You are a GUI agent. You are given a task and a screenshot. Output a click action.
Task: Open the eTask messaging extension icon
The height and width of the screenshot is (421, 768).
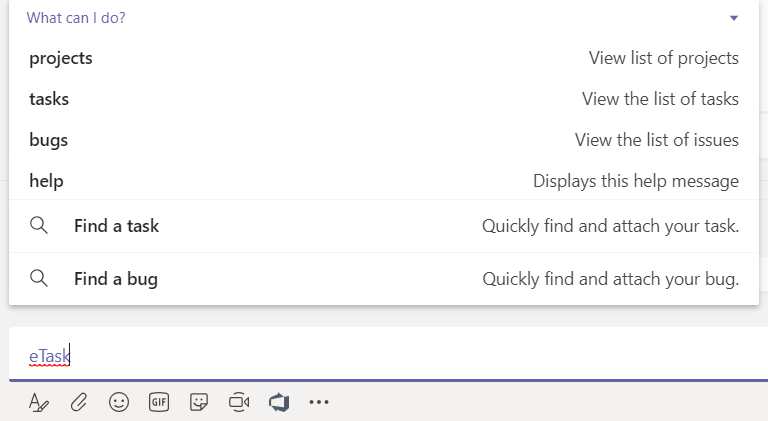(x=279, y=402)
